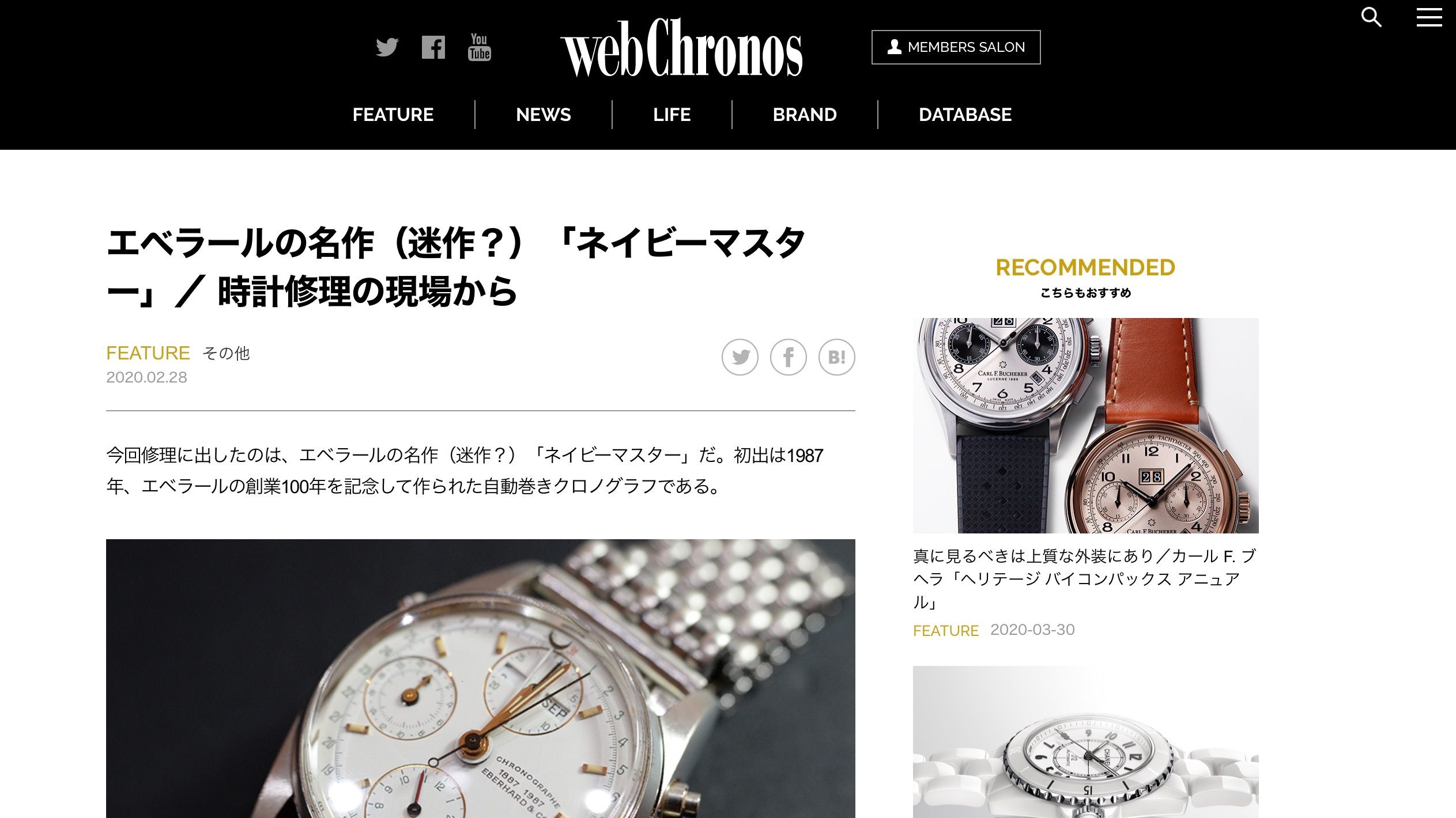The width and height of the screenshot is (1456, 818).
Task: Open the Carl F. Bucherer watches thumbnail
Action: [x=1086, y=426]
